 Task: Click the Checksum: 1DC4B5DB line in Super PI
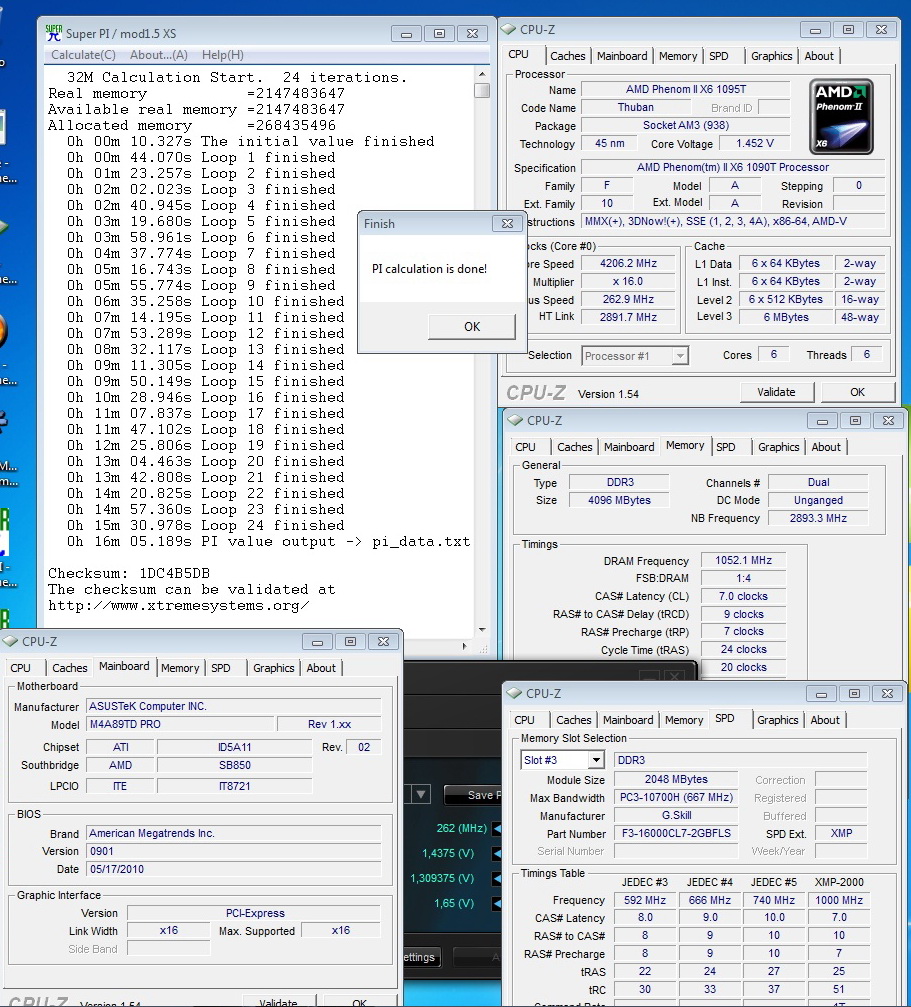coord(129,573)
